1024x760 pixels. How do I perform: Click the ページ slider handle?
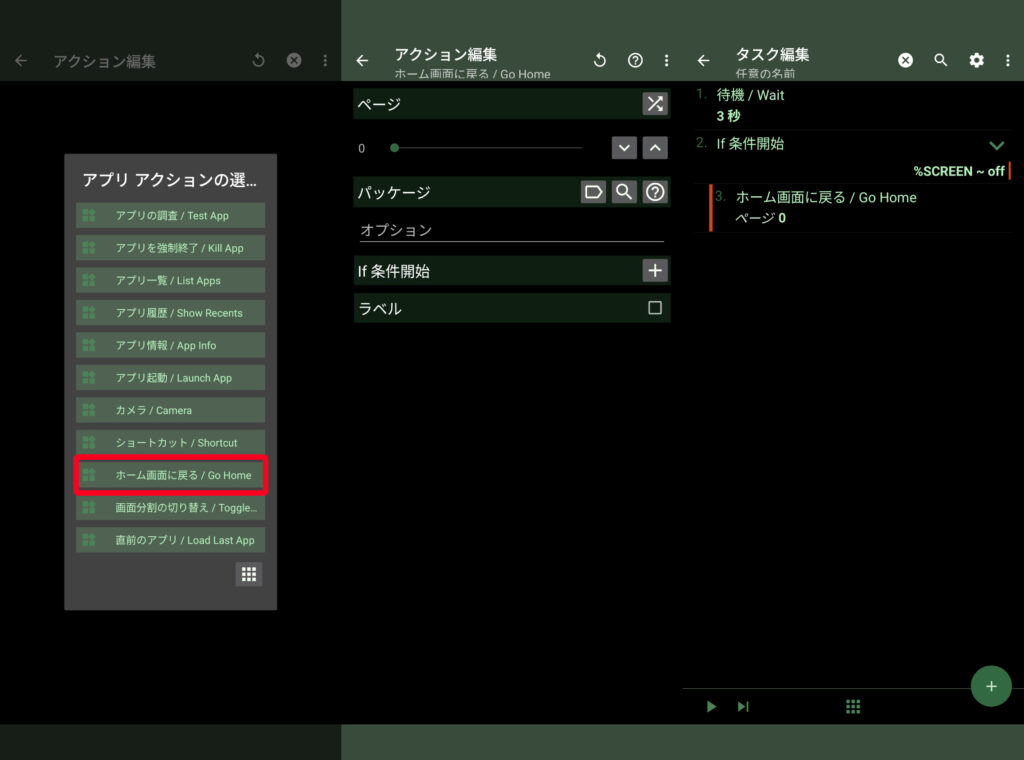pyautogui.click(x=395, y=148)
